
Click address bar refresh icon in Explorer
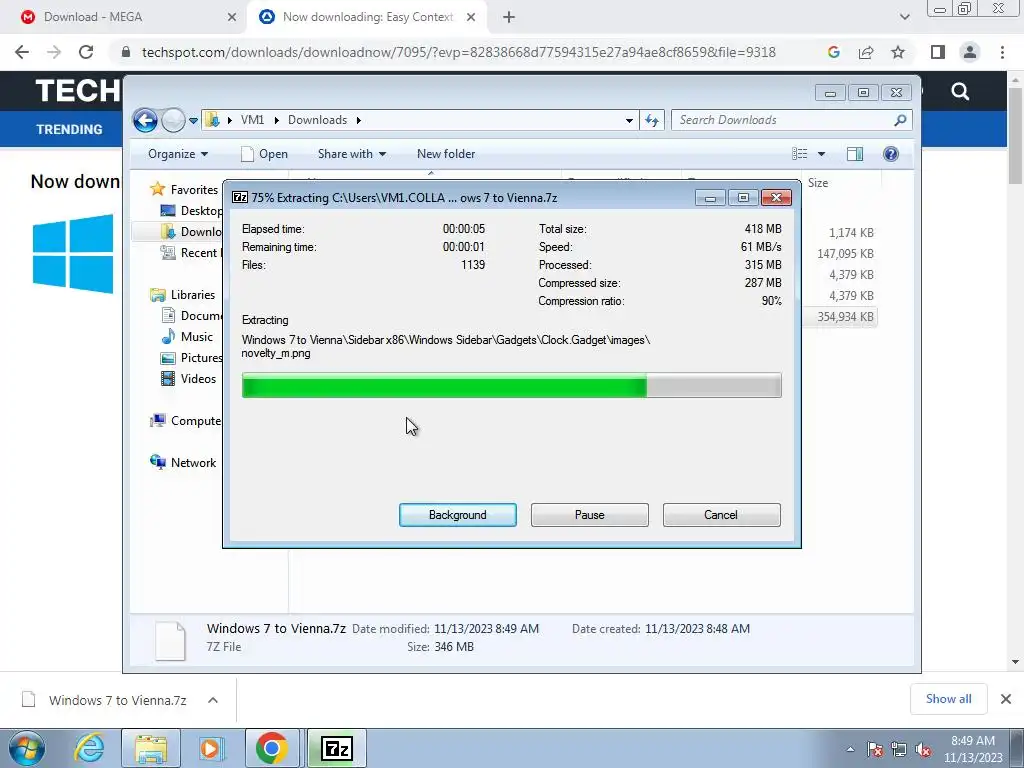(652, 120)
